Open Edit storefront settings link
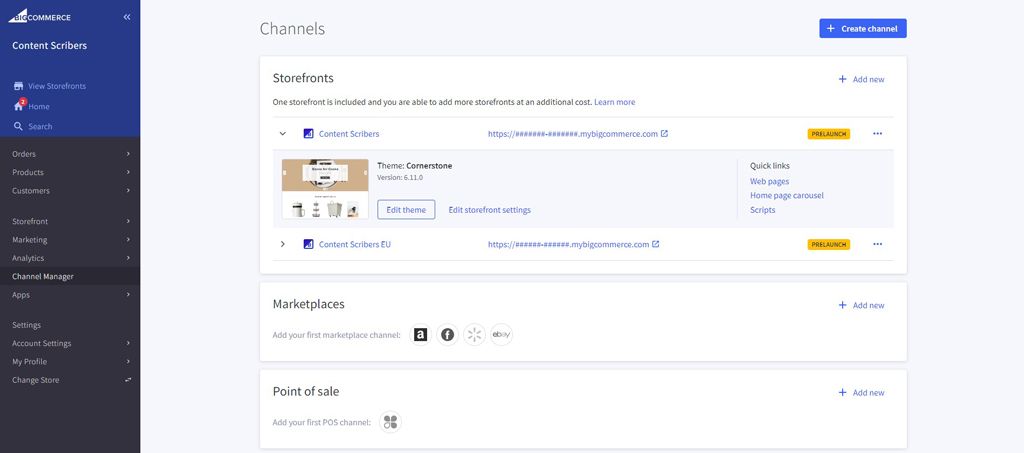Screen dimensions: 1024x453 (x=489, y=210)
